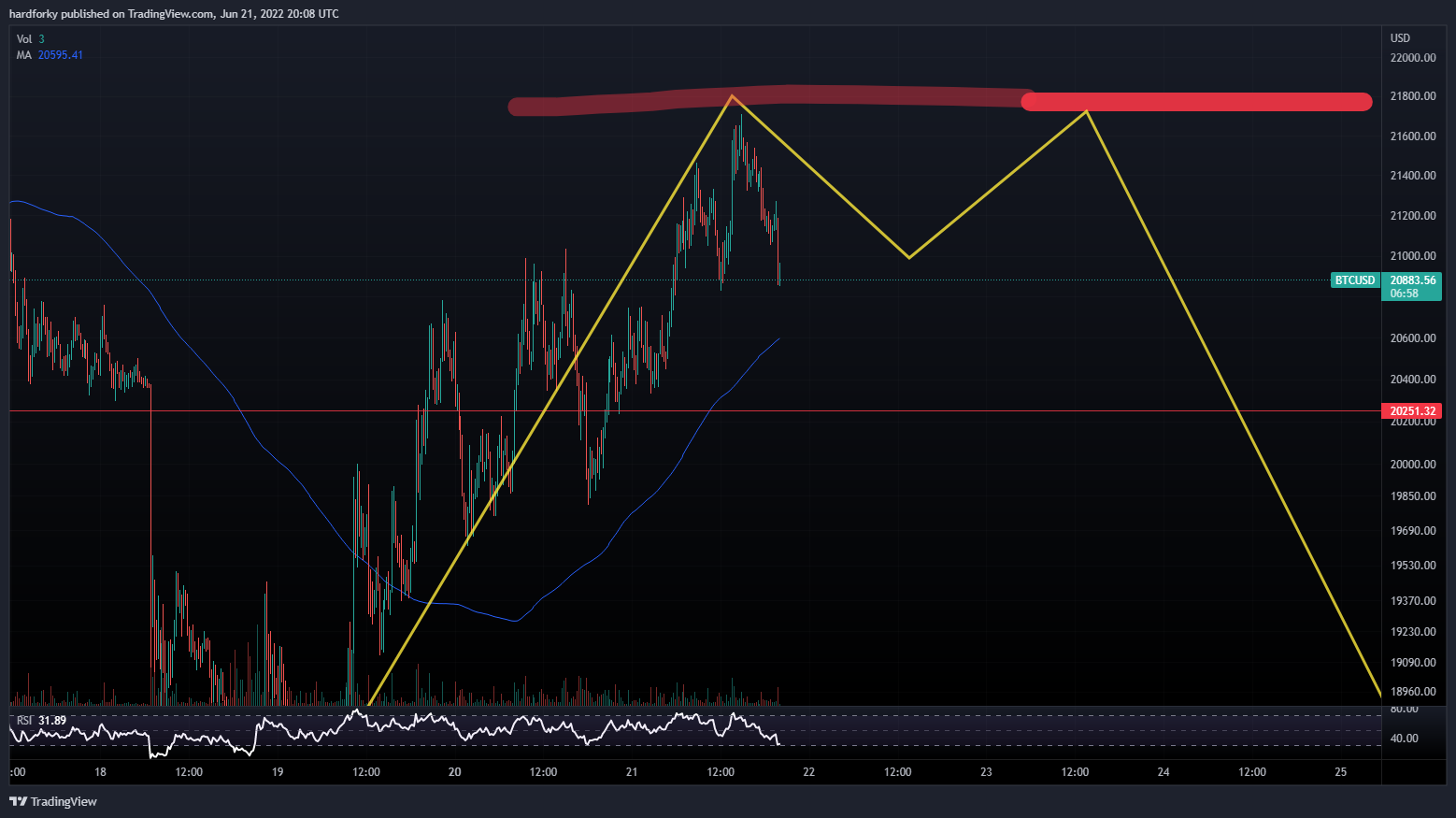Image resolution: width=1456 pixels, height=818 pixels.
Task: Click the current price label 20883.56
Action: coord(1413,280)
